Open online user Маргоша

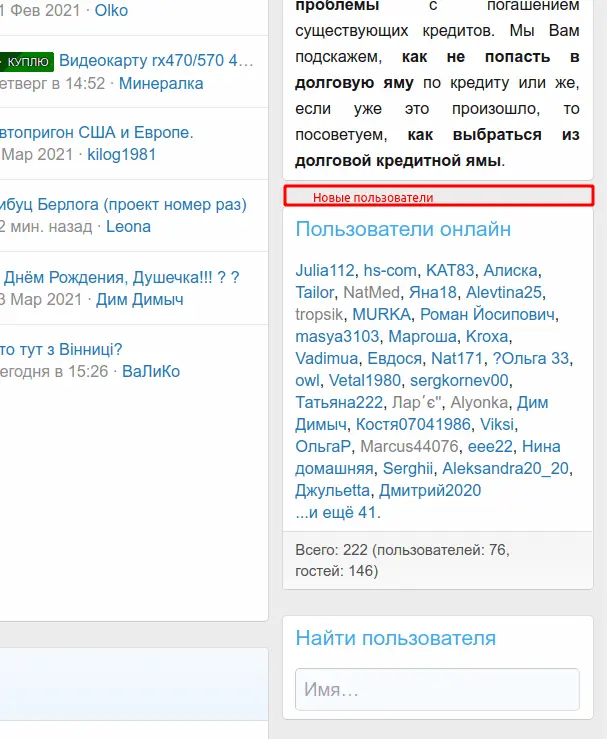click(422, 337)
